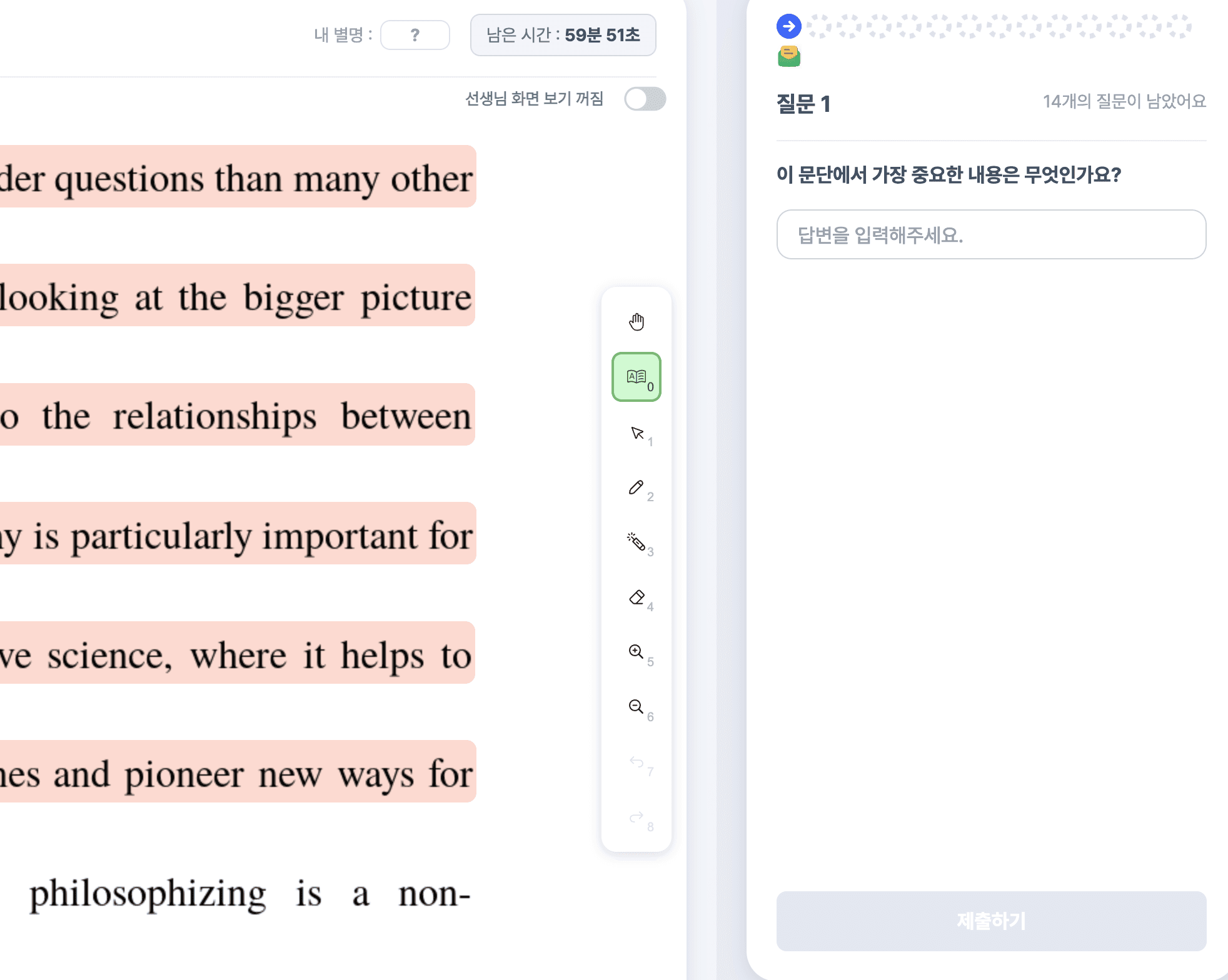
Task: Click the blue arrow progress icon
Action: pyautogui.click(x=788, y=26)
